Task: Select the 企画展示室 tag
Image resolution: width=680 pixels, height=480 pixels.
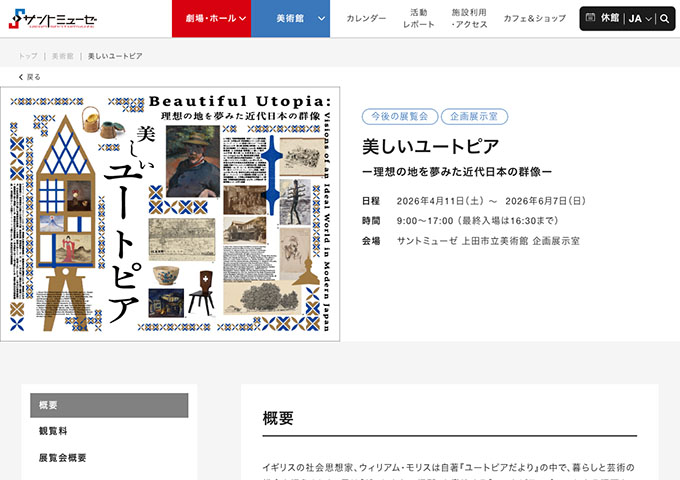Action: tap(474, 116)
